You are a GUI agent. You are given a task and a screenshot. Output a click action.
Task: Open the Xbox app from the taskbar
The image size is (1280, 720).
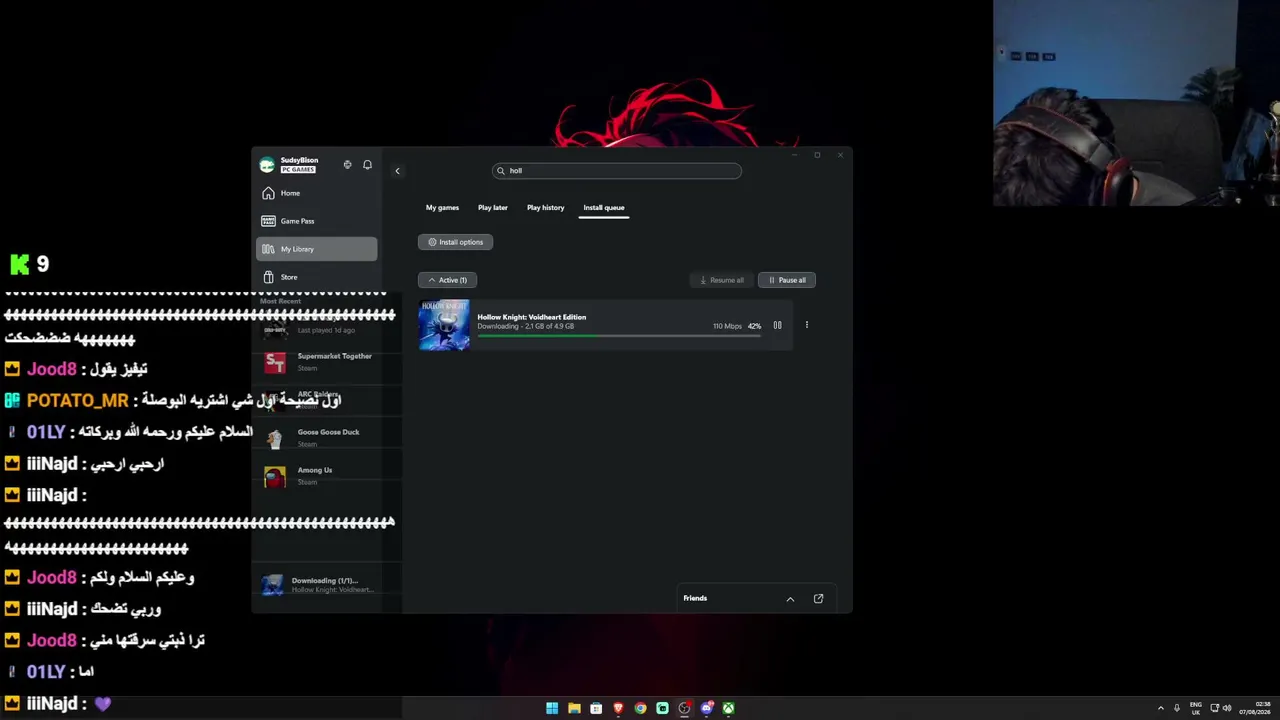click(729, 708)
